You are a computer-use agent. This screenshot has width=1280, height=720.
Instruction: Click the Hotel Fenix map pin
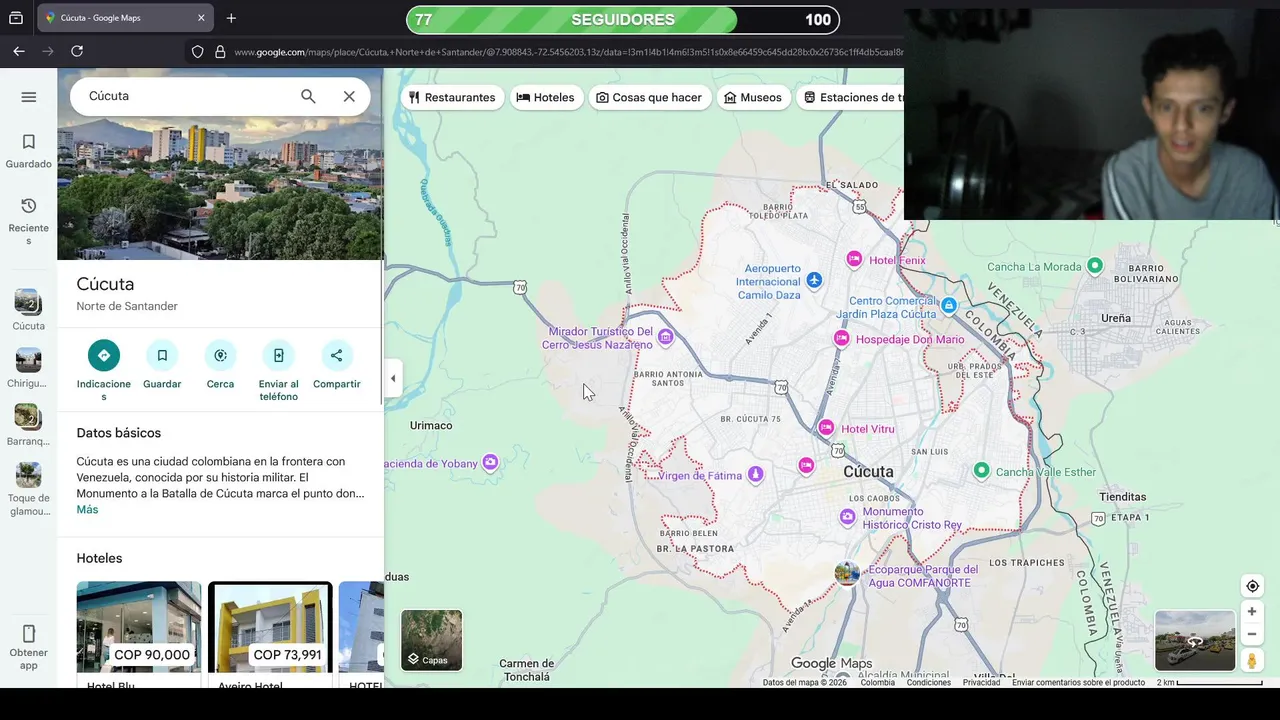tap(854, 259)
